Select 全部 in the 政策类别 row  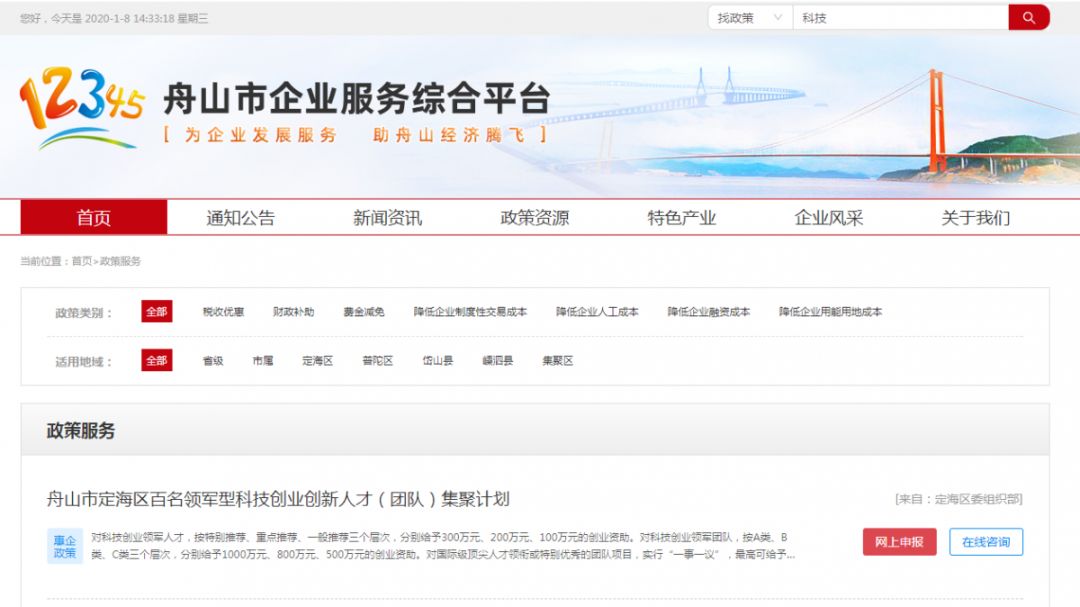coord(156,311)
